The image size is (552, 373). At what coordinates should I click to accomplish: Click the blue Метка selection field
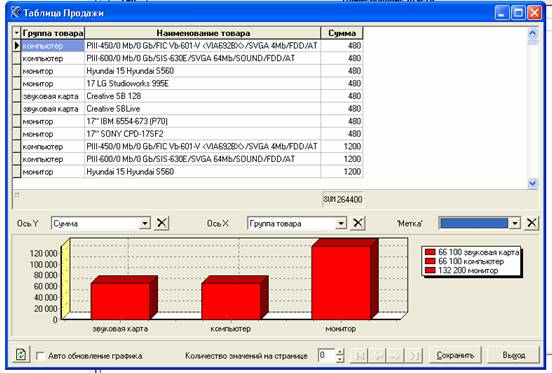click(x=474, y=223)
